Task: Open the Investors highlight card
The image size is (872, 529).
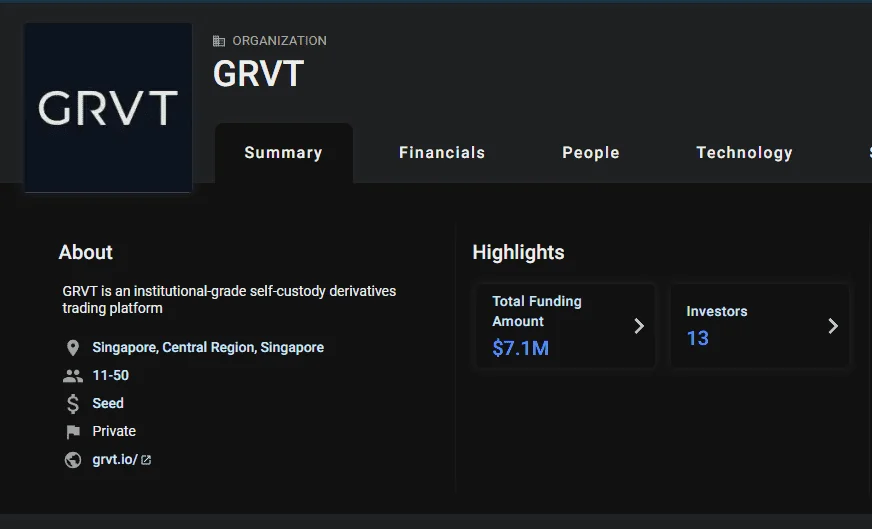Action: 760,326
